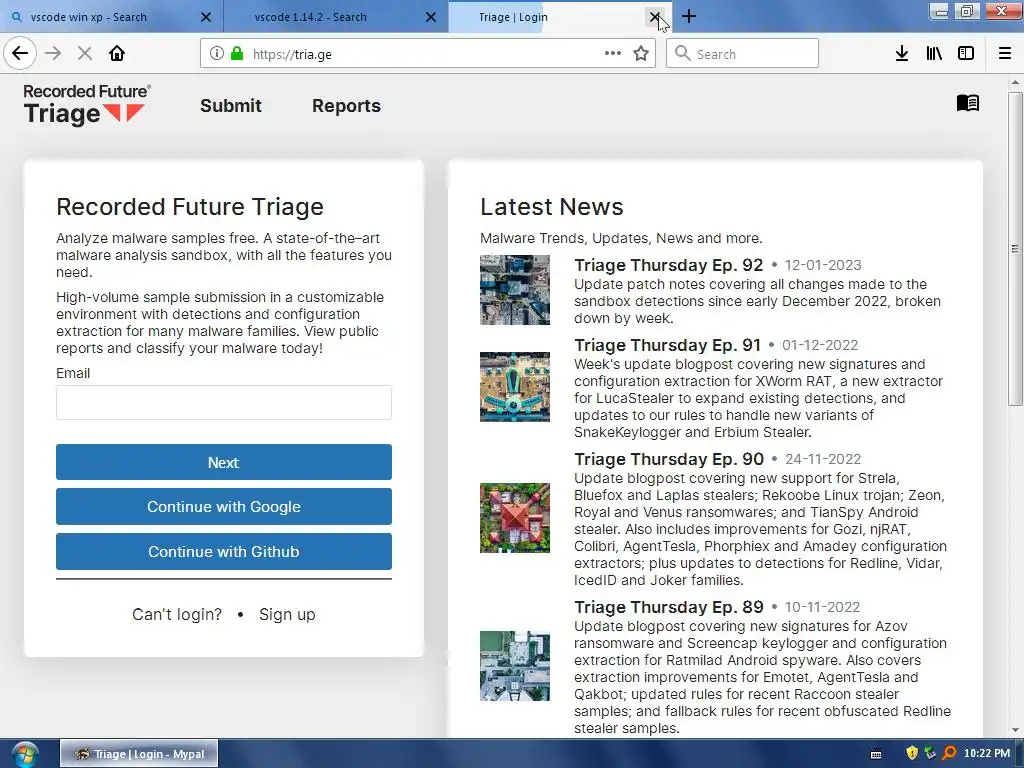Screen dimensions: 1024x768
Task: Click the green arrows tray icon
Action: [x=931, y=753]
